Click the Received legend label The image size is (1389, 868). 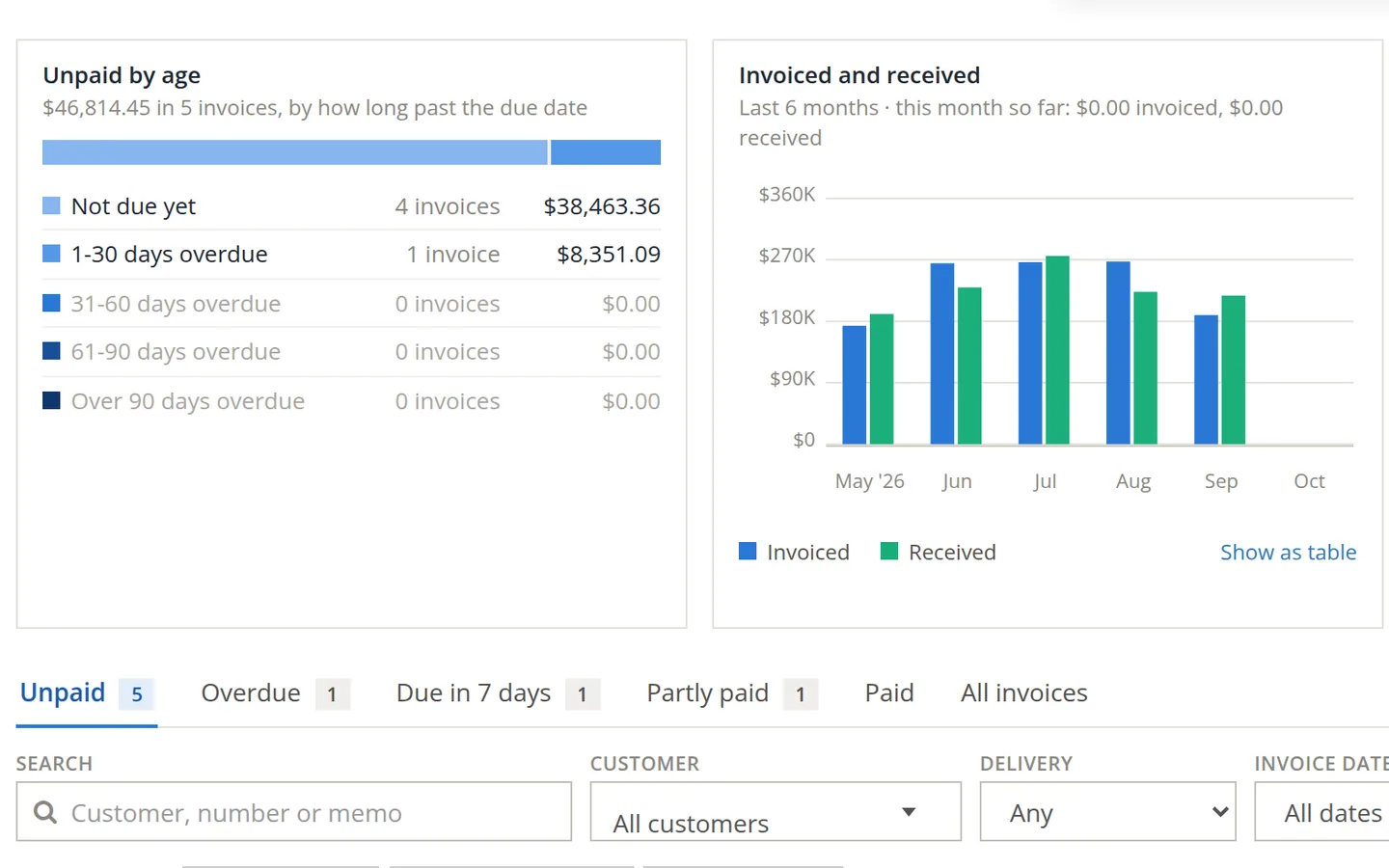[x=952, y=552]
